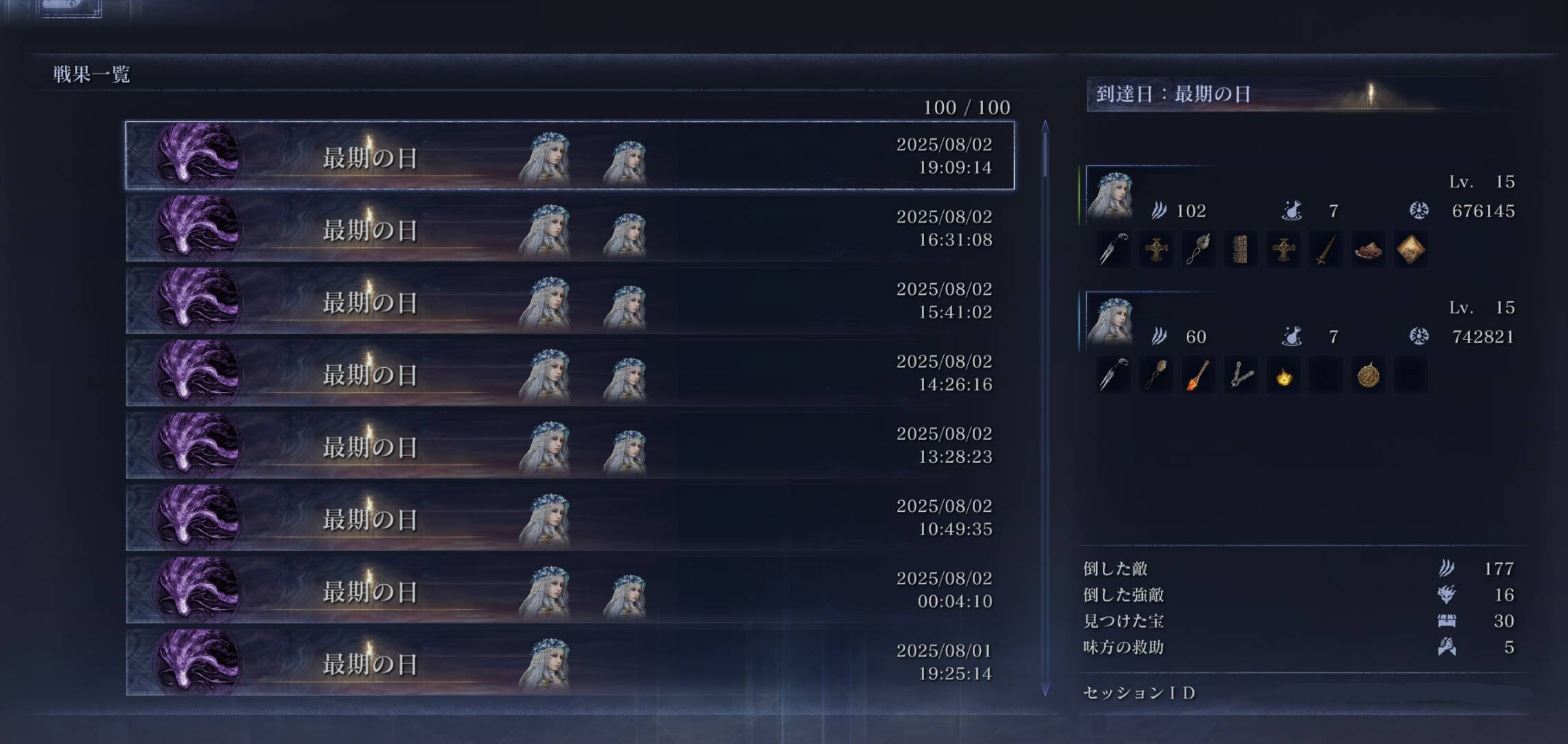1568x744 pixels.
Task: Click the scrollbar down arrow of record list
Action: click(1045, 690)
